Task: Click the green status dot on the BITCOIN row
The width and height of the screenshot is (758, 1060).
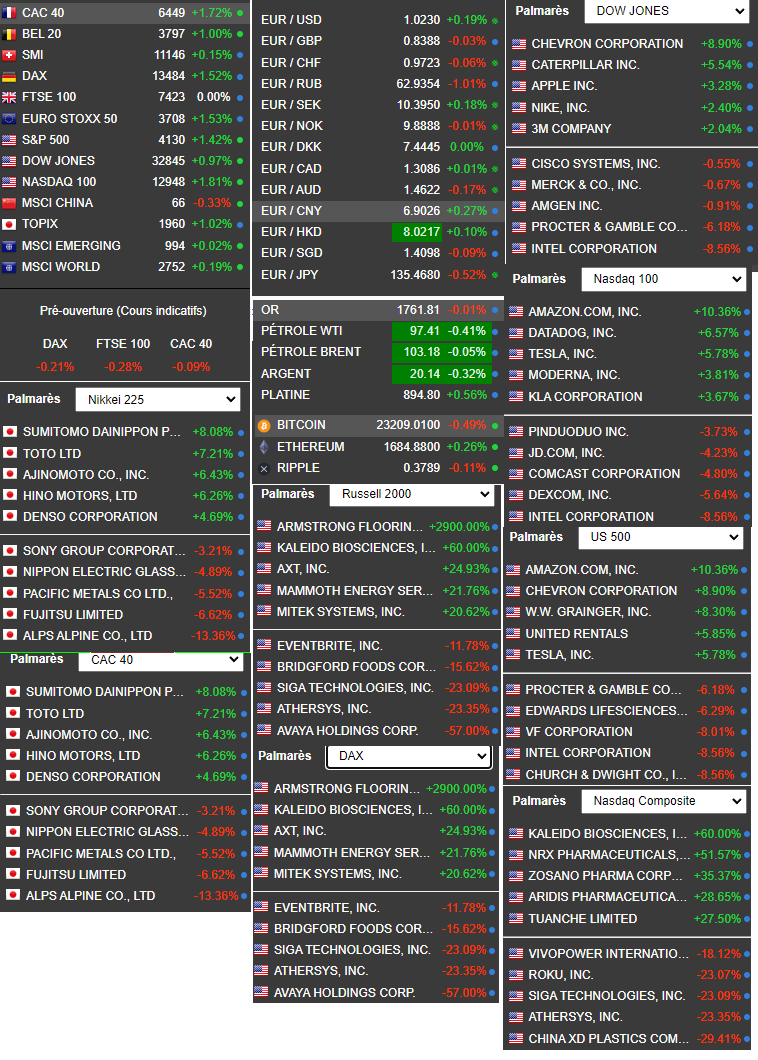Action: tap(495, 425)
